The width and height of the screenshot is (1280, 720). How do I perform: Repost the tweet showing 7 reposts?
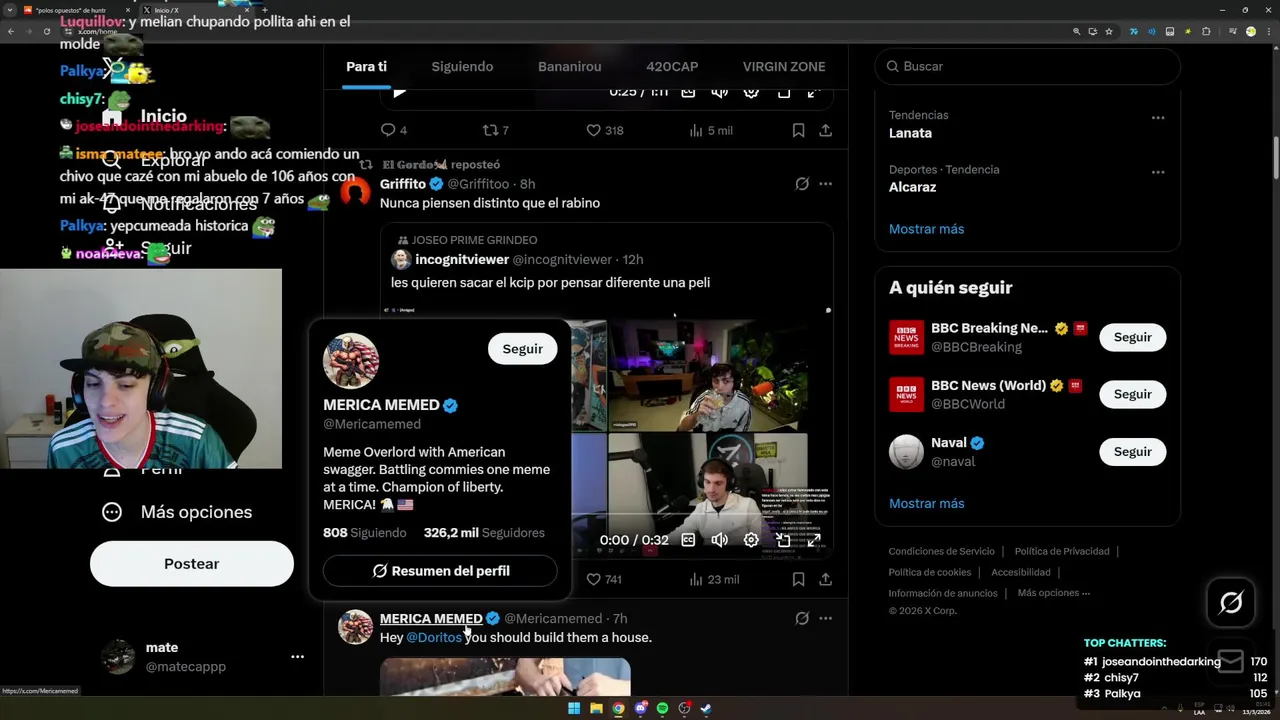click(x=496, y=130)
